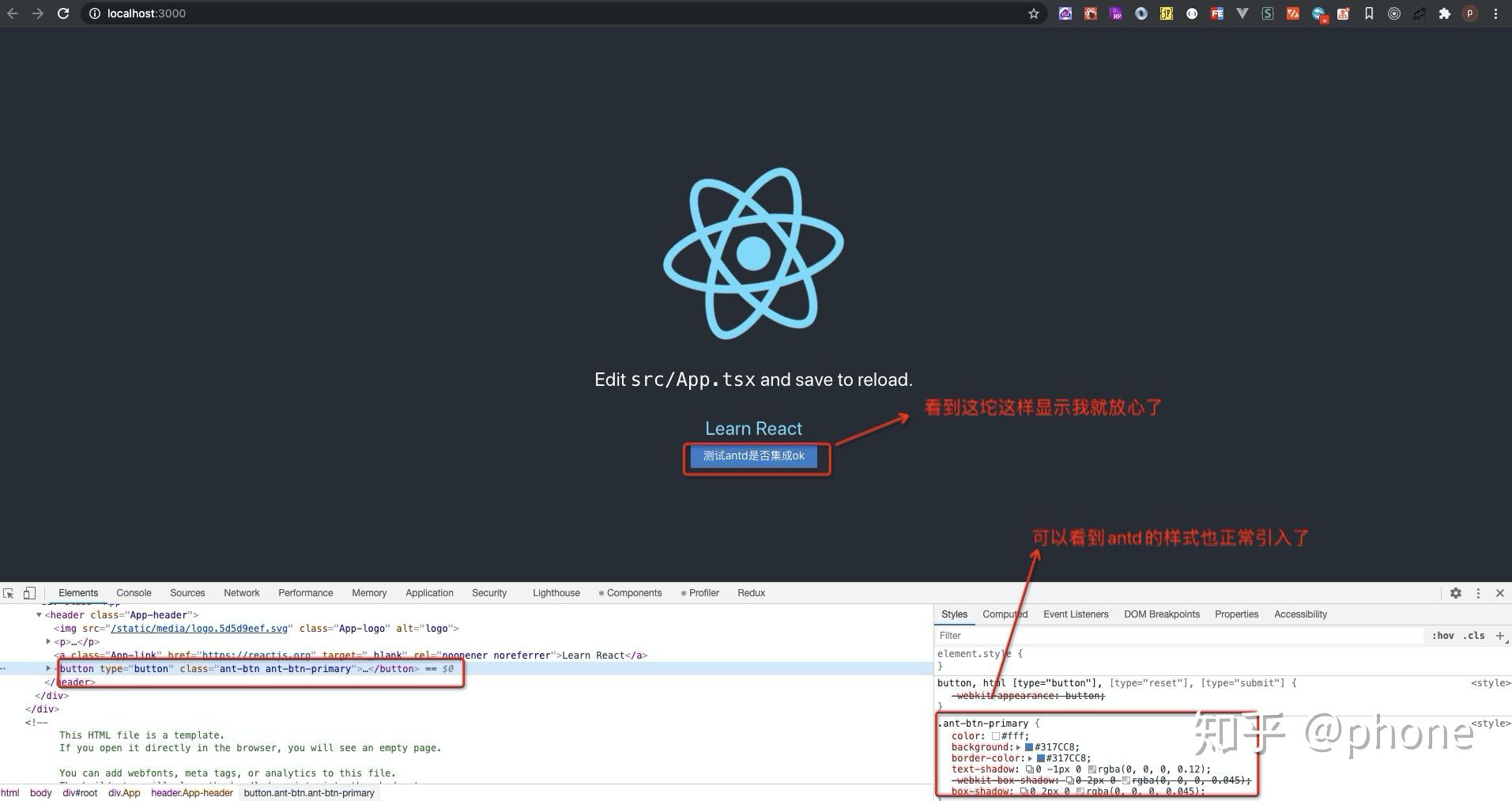
Task: Toggle the :hov element state panel
Action: tap(1443, 636)
